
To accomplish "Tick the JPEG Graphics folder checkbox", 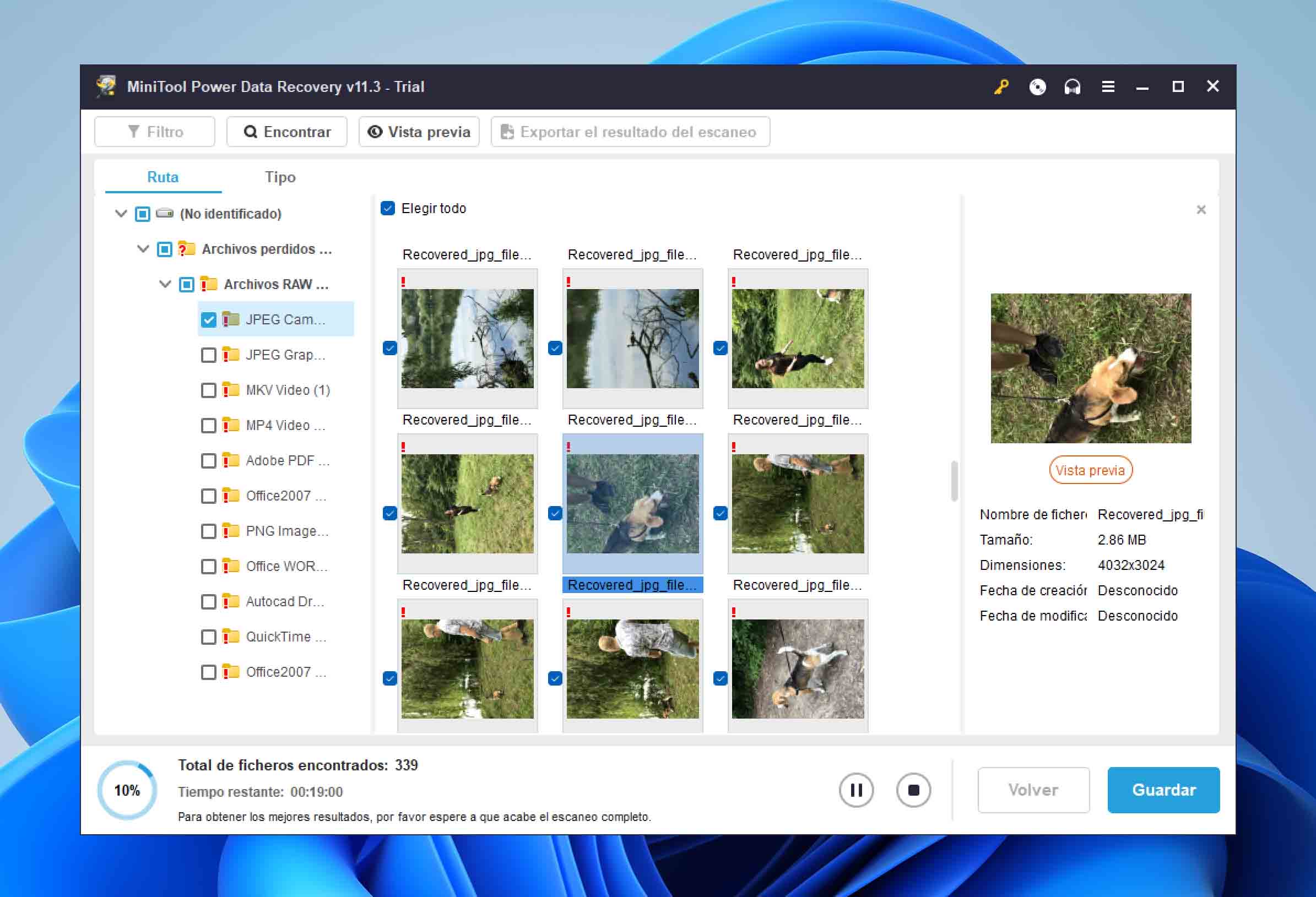I will 208,355.
